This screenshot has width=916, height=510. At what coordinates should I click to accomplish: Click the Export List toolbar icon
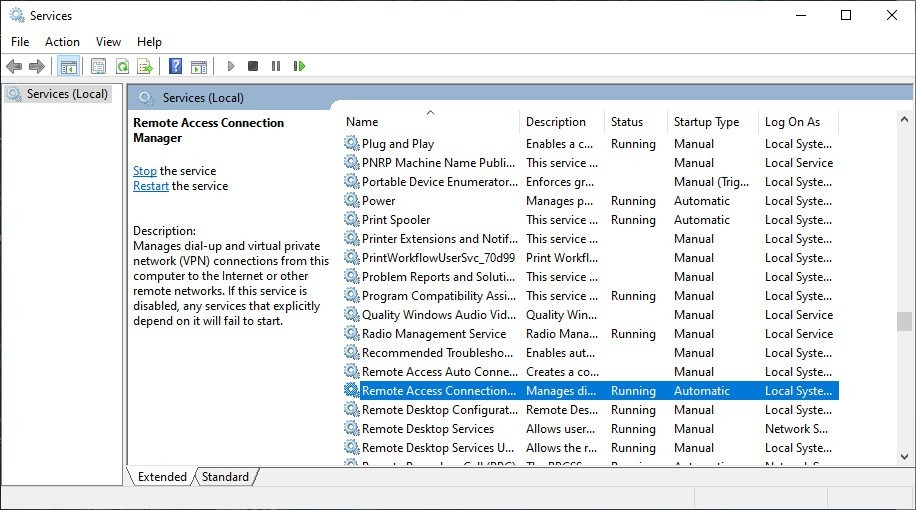(145, 66)
